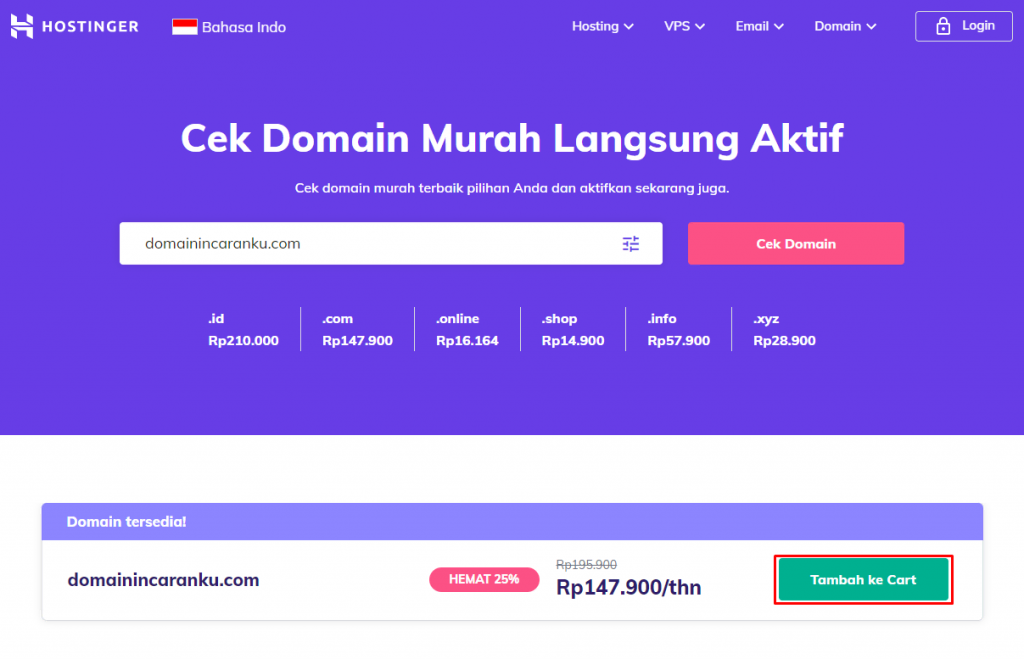Expand the Email menu
Image resolution: width=1024 pixels, height=659 pixels.
759,26
